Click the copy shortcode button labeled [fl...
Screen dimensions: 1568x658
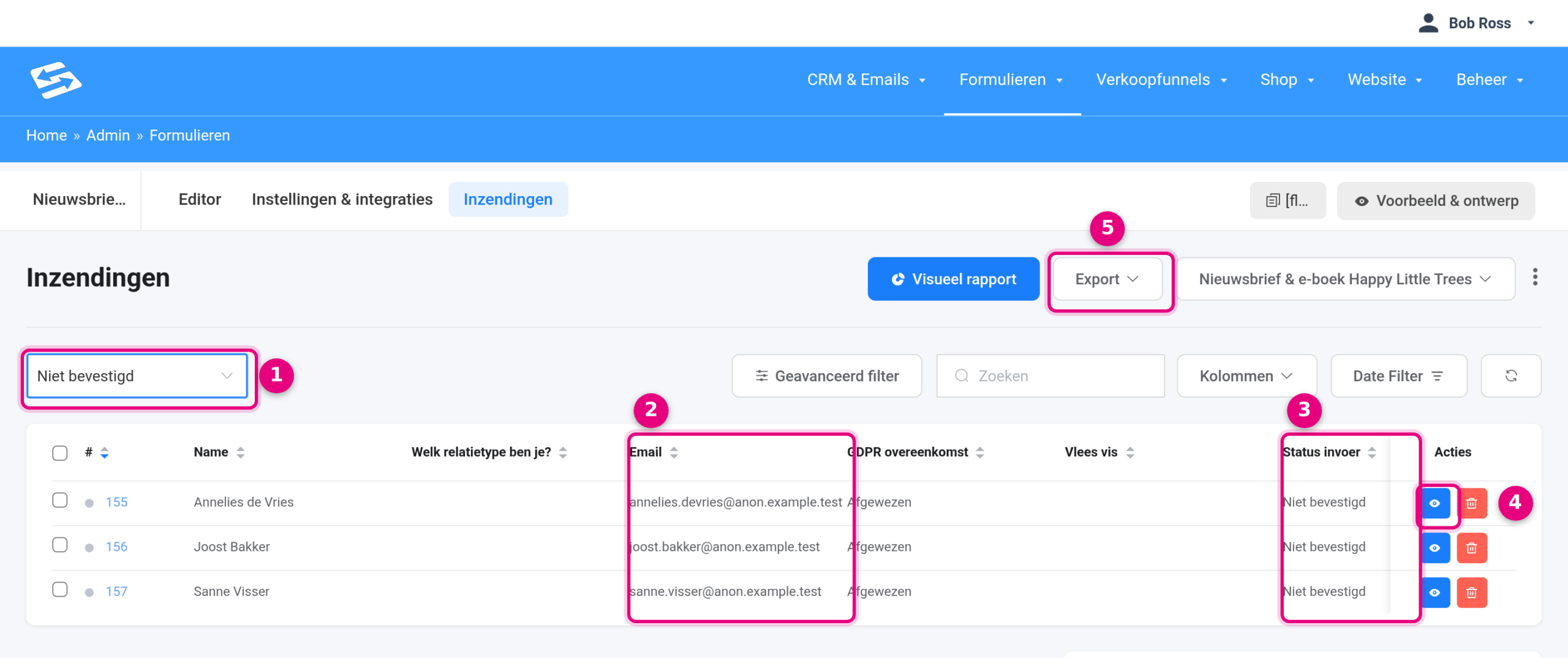1287,200
